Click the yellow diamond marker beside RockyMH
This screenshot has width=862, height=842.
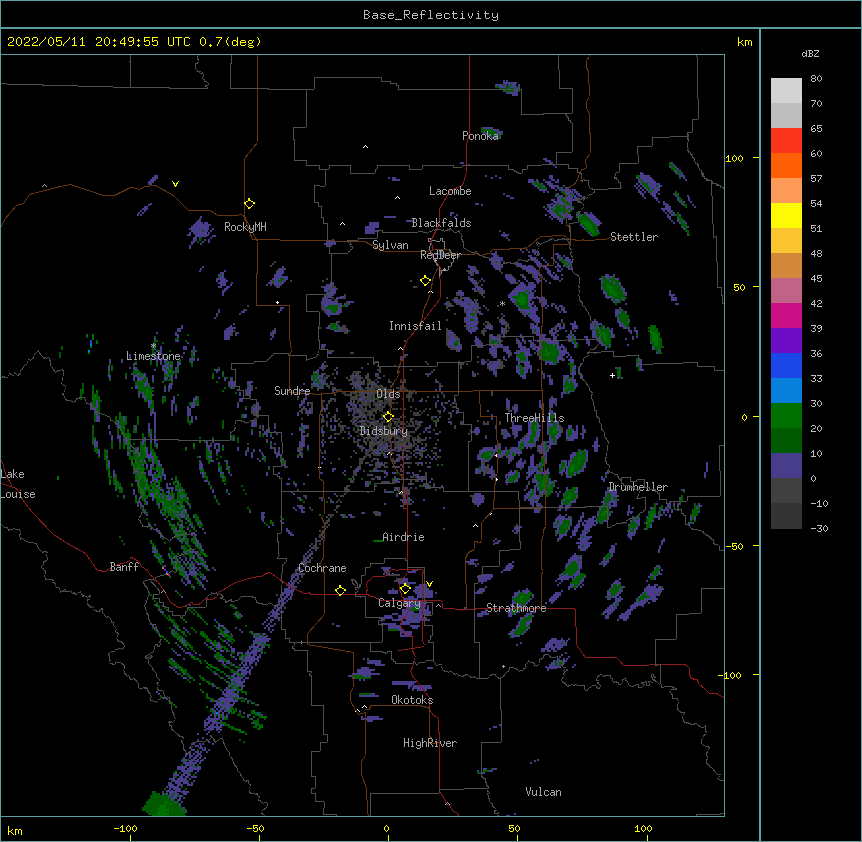(249, 204)
